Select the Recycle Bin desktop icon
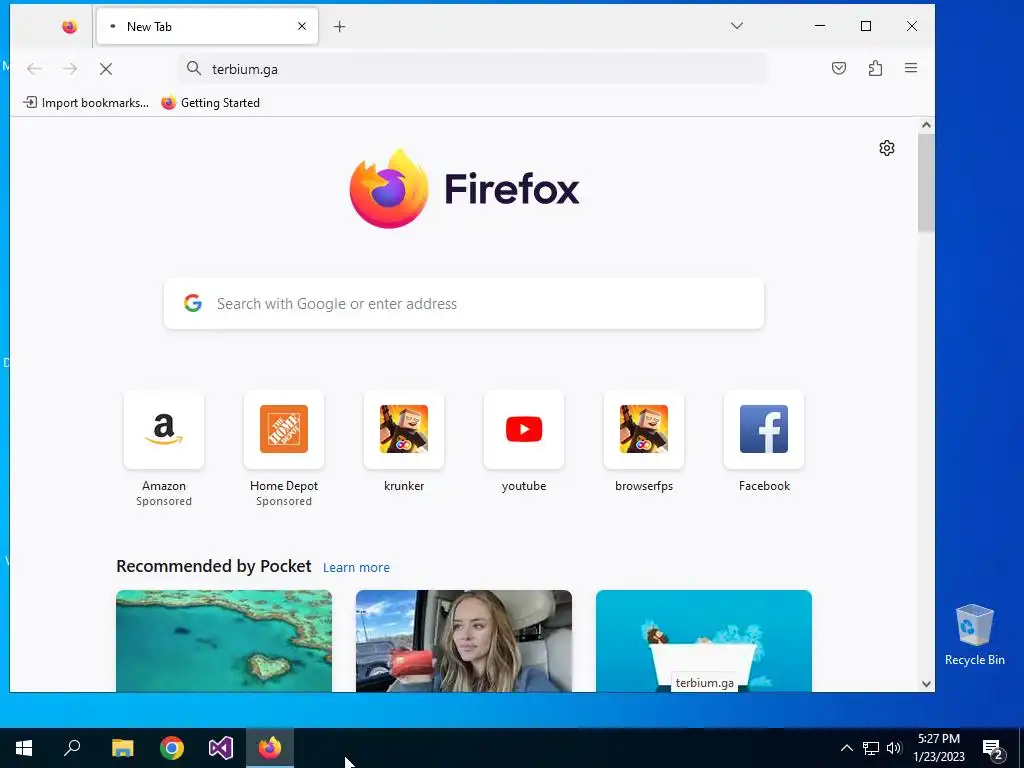Viewport: 1024px width, 768px height. [974, 635]
